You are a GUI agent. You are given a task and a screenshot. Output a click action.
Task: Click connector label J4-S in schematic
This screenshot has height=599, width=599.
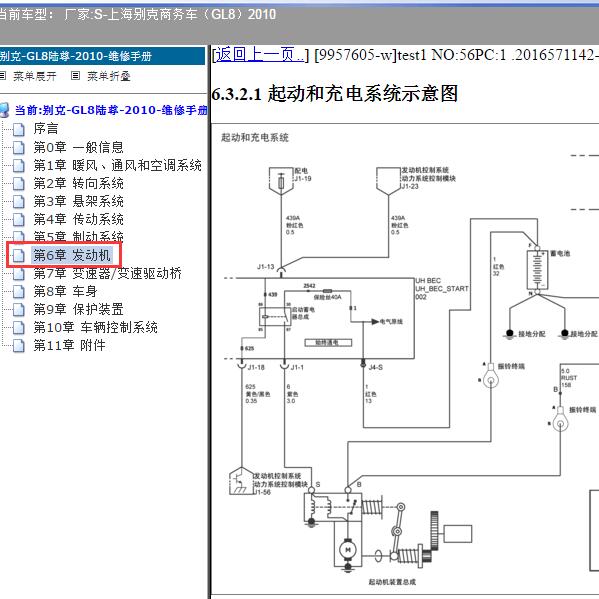click(376, 367)
